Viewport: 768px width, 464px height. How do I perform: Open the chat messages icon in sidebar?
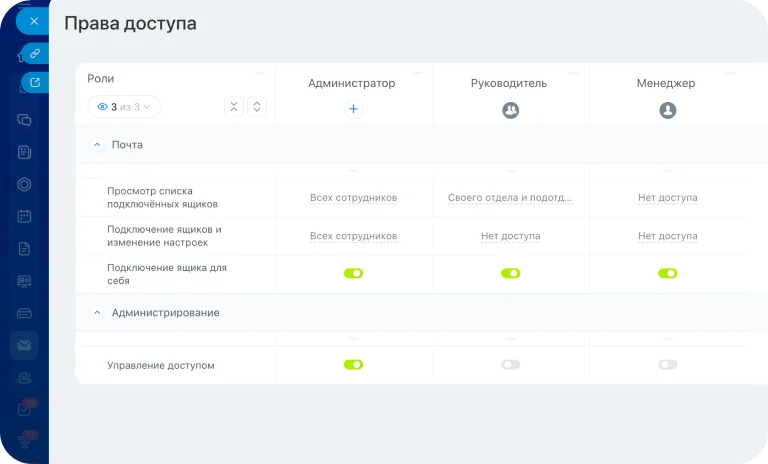[24, 120]
